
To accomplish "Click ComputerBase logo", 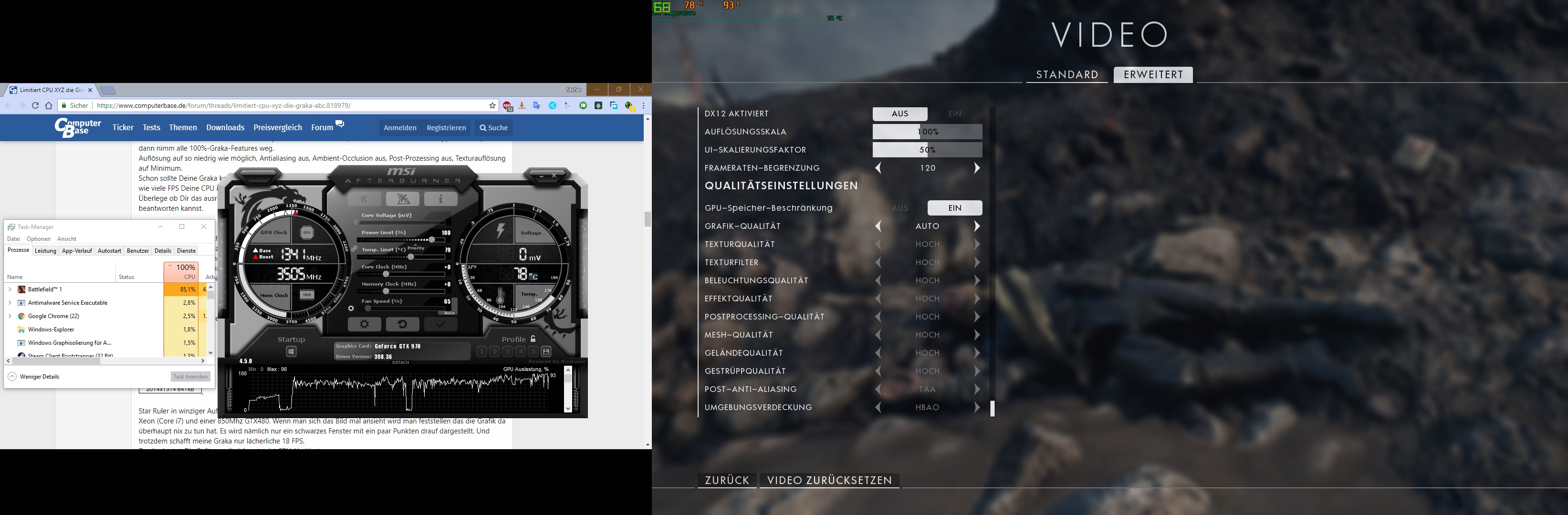I will [x=78, y=127].
